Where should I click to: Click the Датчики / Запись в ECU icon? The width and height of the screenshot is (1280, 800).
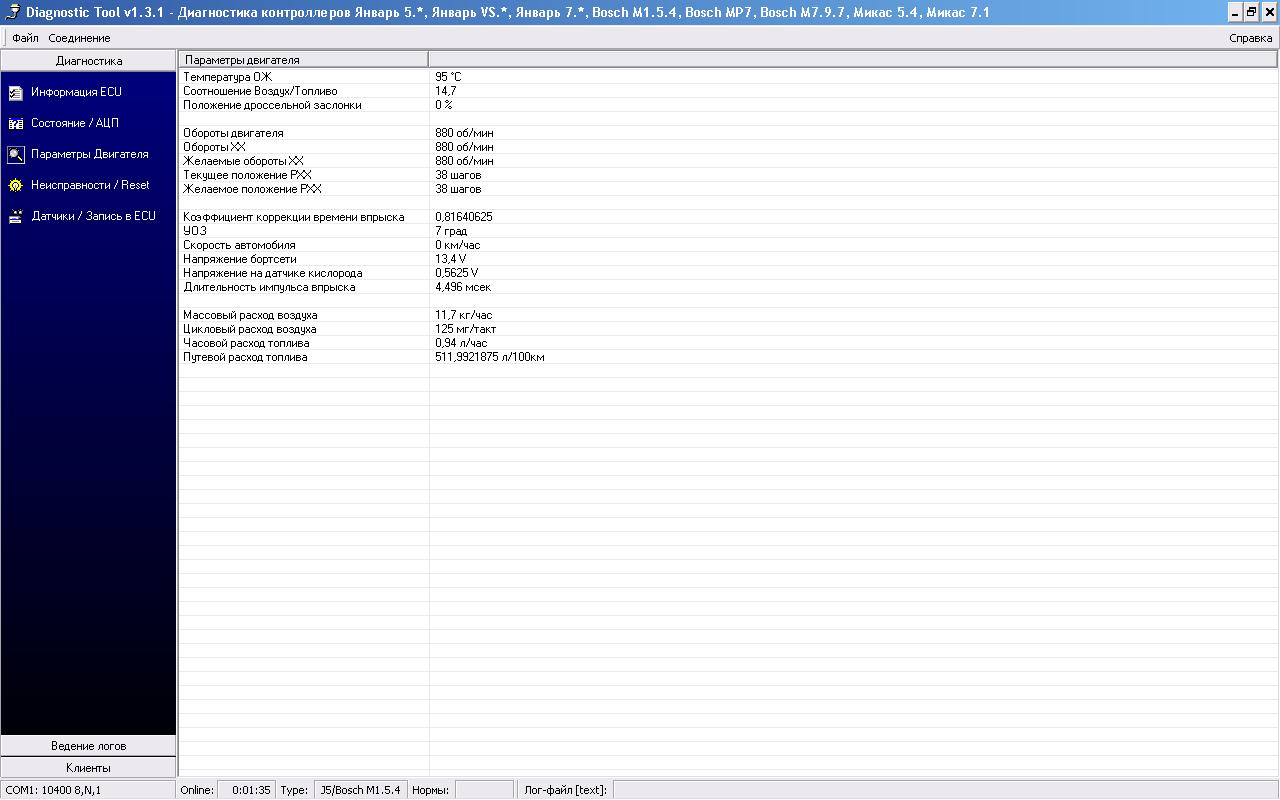pyautogui.click(x=15, y=216)
